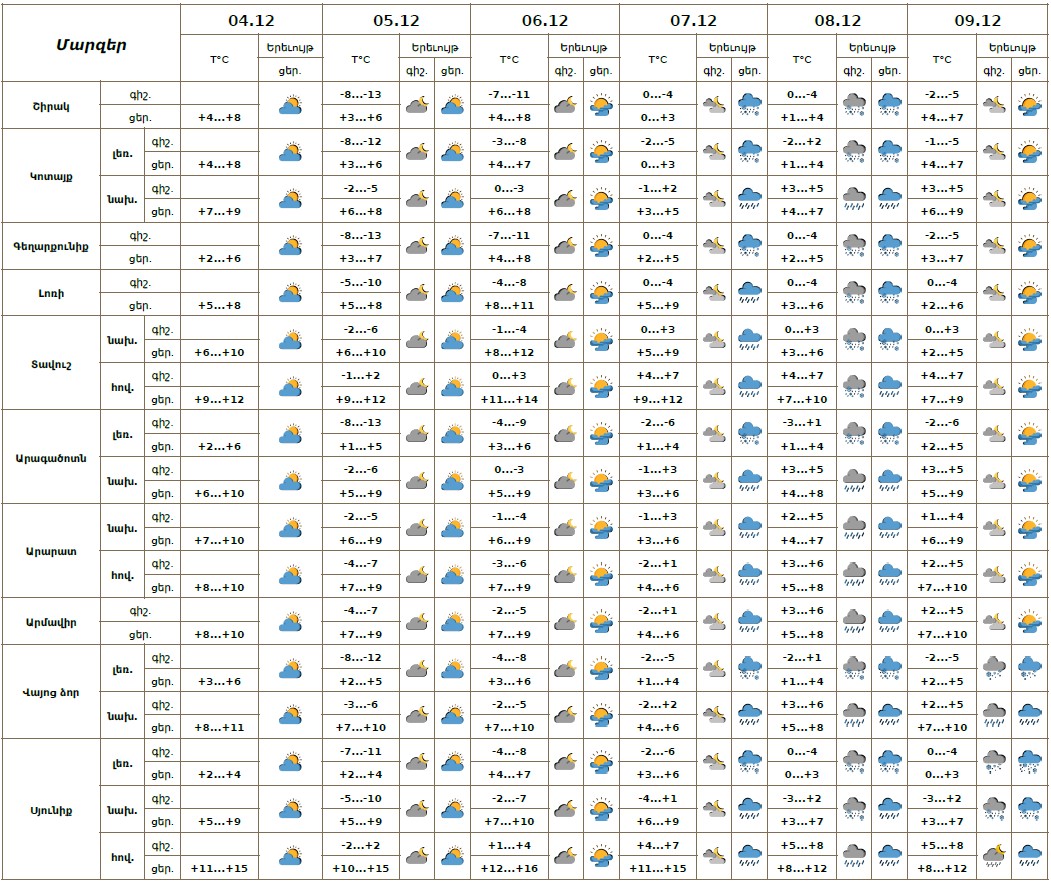Click Գեղարքունիք night icon under 06.12
1051x882 pixels.
[x=565, y=246]
